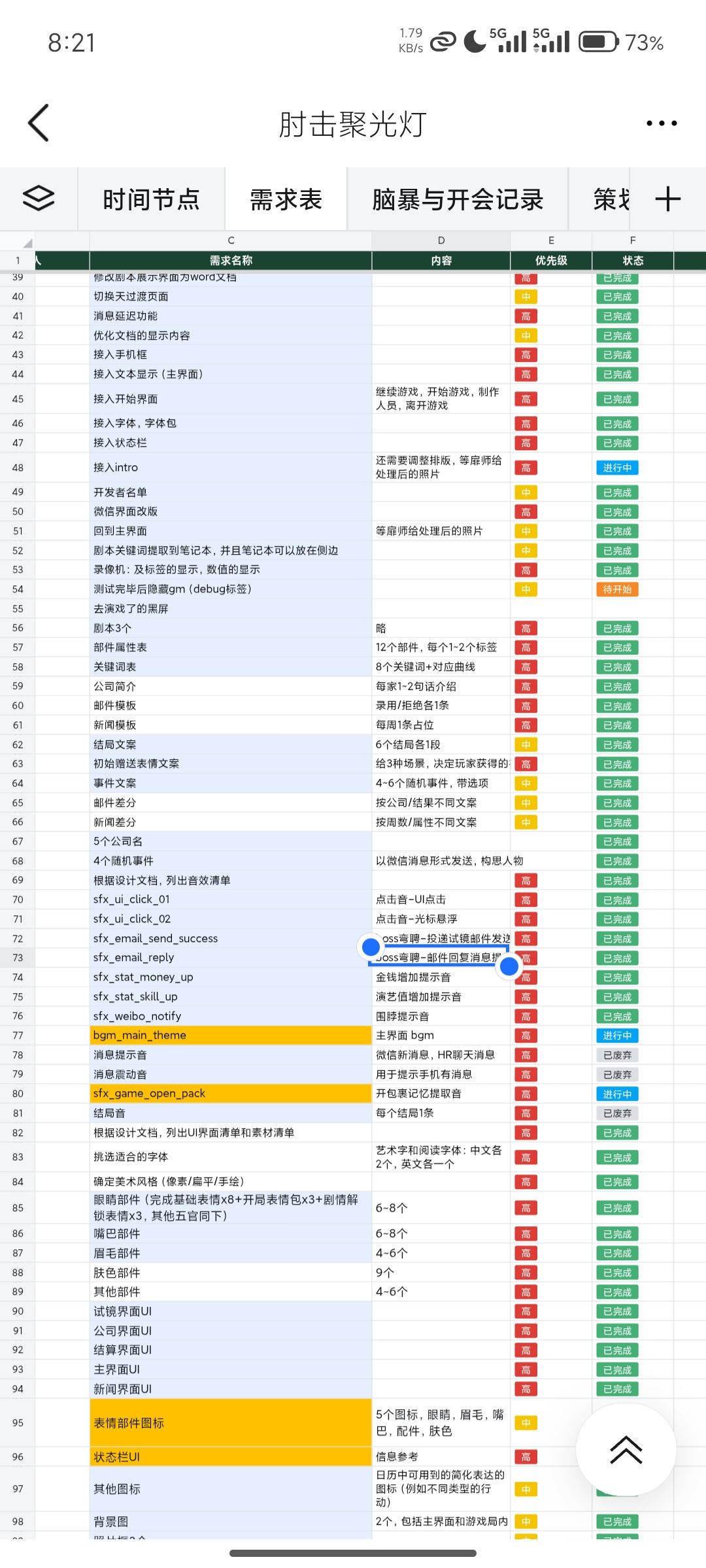The height and width of the screenshot is (1568, 706).
Task: Select column D header
Action: tap(441, 241)
